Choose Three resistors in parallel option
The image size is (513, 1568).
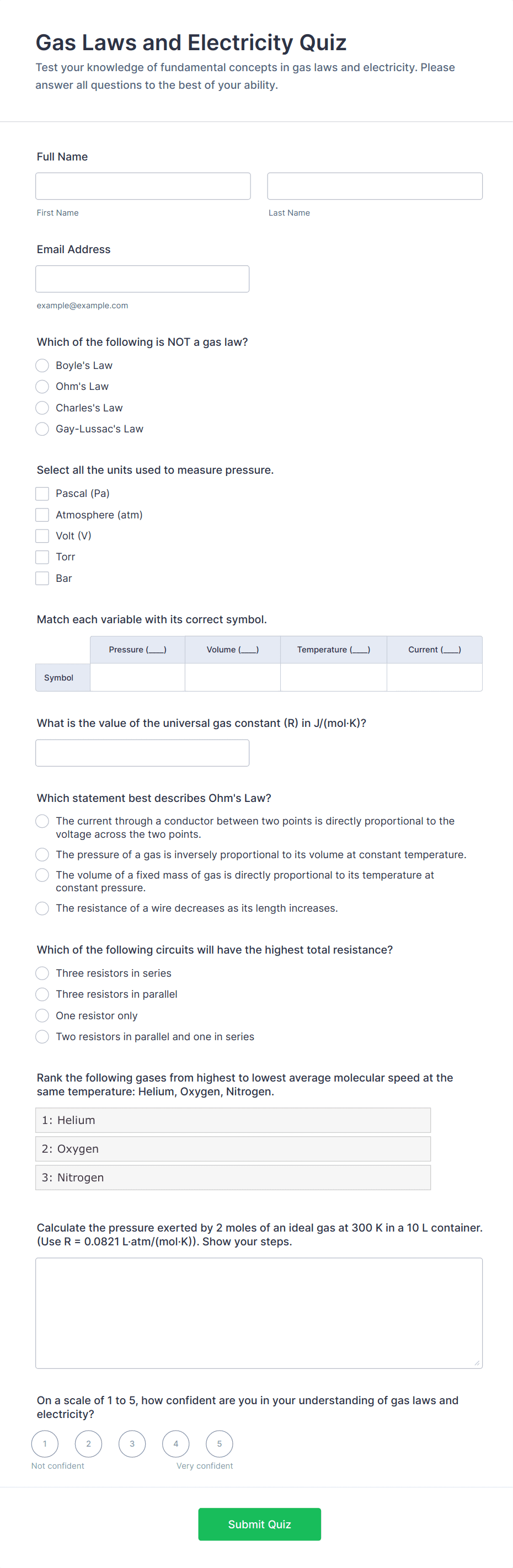click(x=42, y=994)
